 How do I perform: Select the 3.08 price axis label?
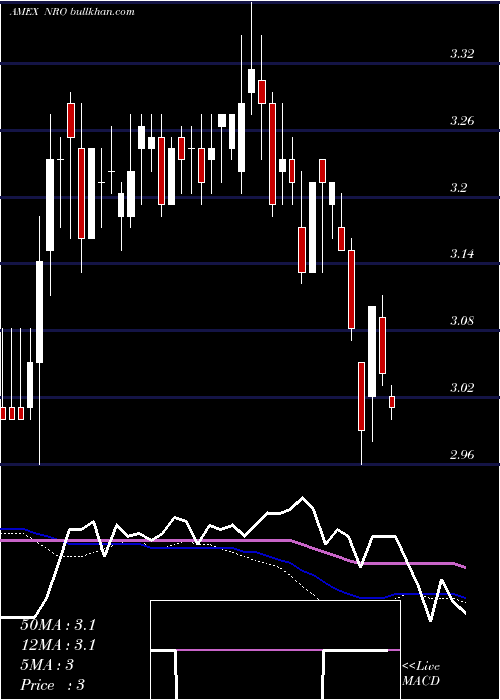(x=462, y=321)
